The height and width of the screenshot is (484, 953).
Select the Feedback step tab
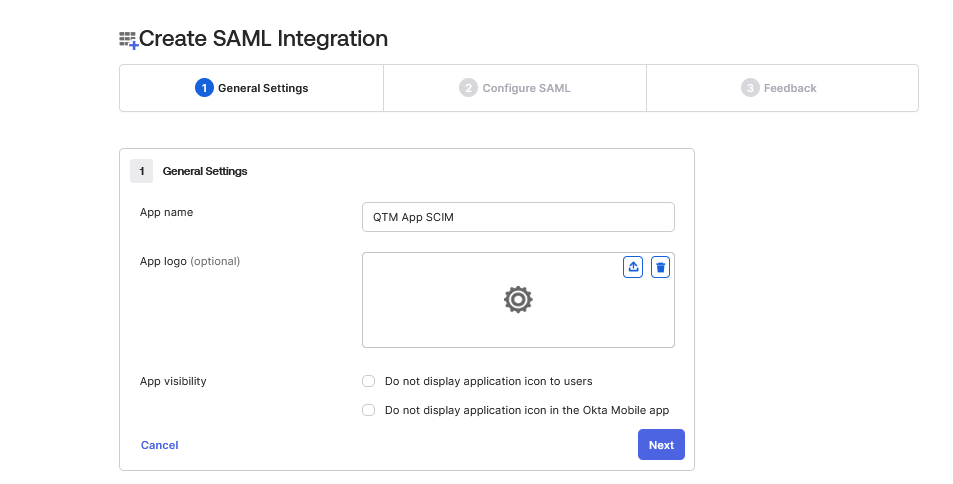coord(782,88)
